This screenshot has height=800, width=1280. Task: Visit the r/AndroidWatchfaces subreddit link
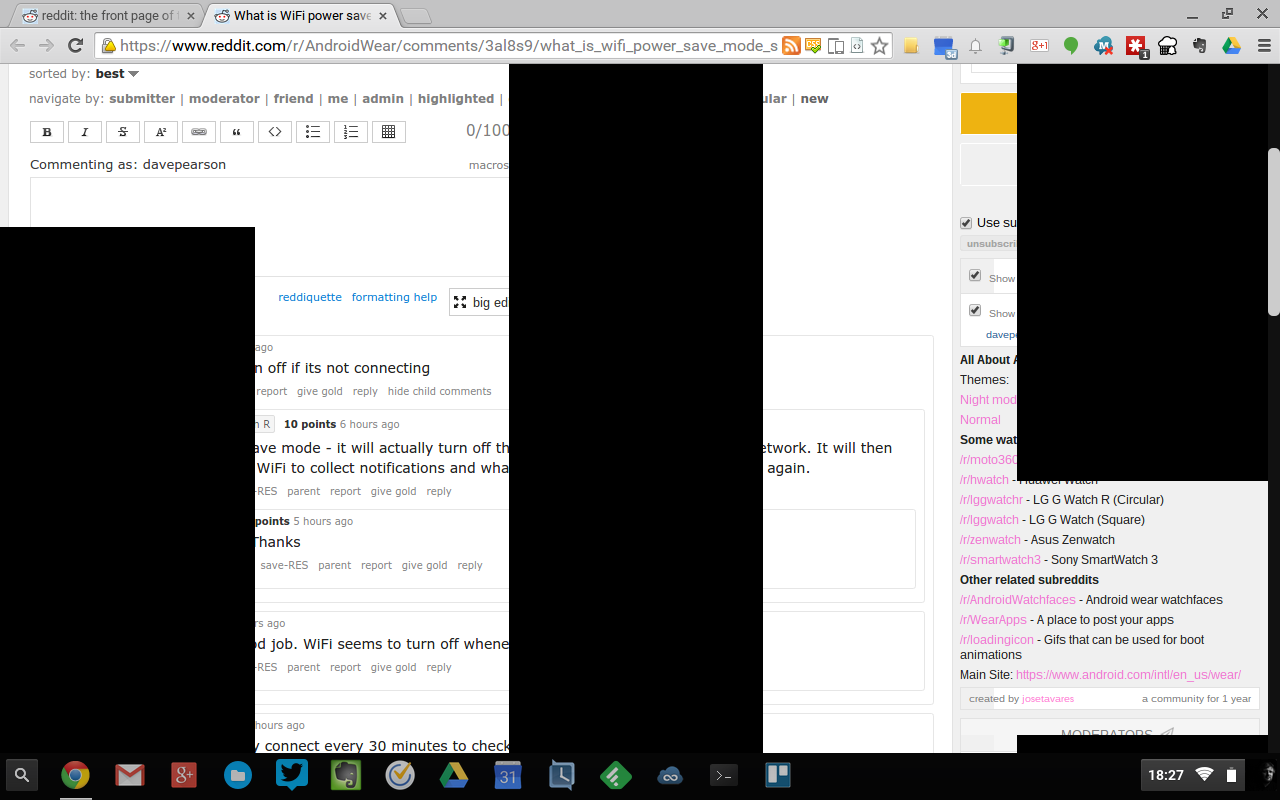click(1017, 599)
